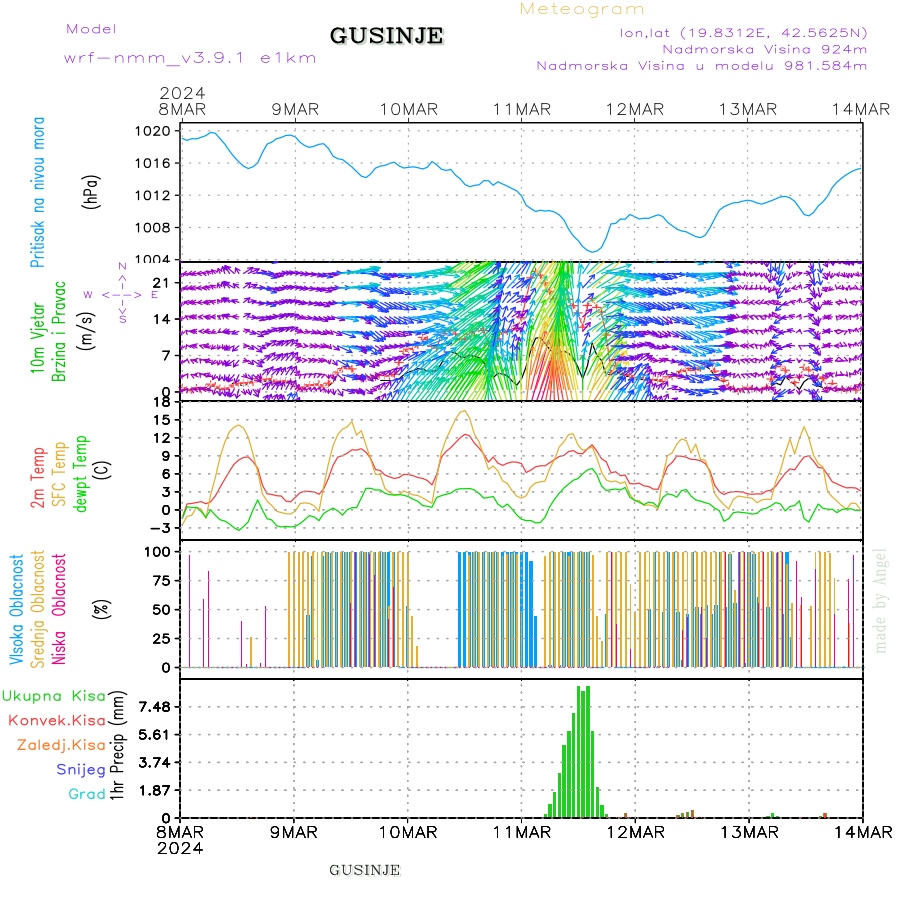Select the 'Brzina i Pravac' wind label
Image resolution: width=900 pixels, height=900 pixels.
coord(59,331)
